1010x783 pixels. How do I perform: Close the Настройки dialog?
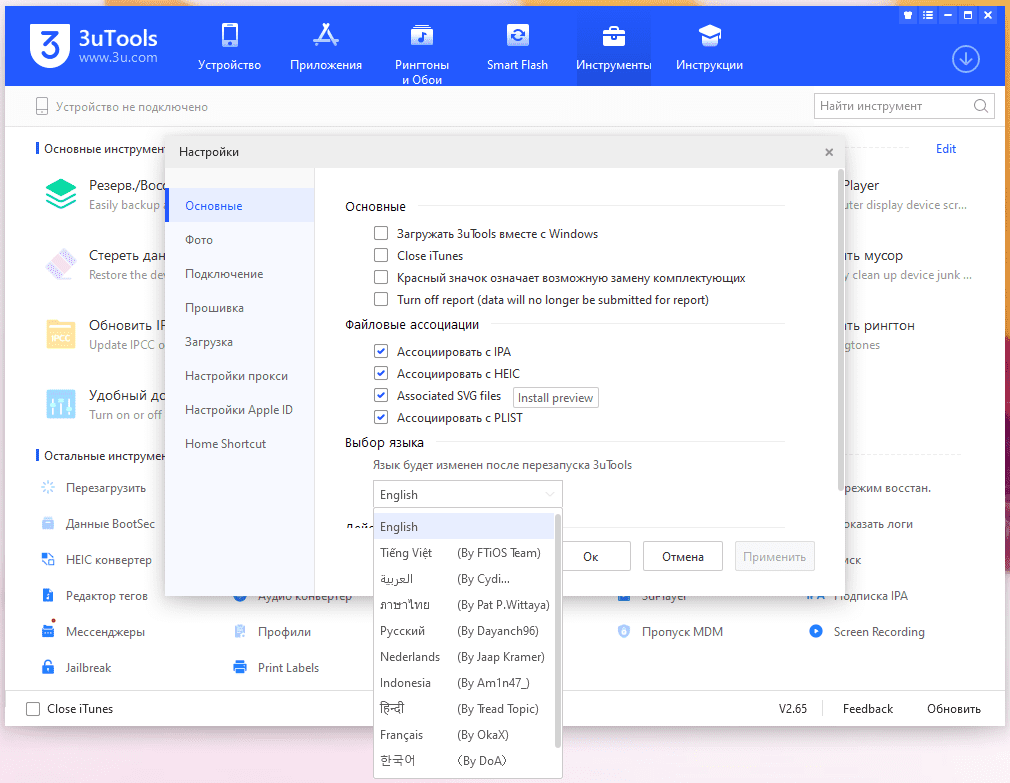click(x=829, y=152)
